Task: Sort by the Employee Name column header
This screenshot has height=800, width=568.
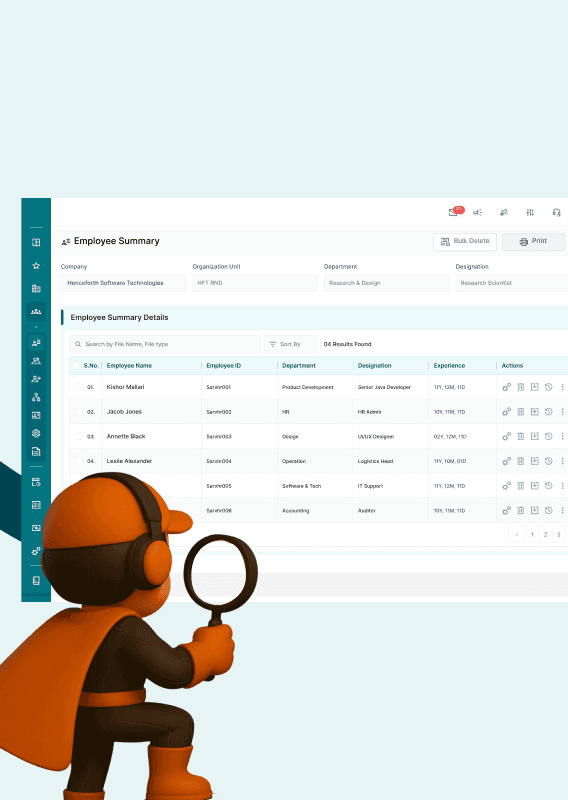Action: 129,365
